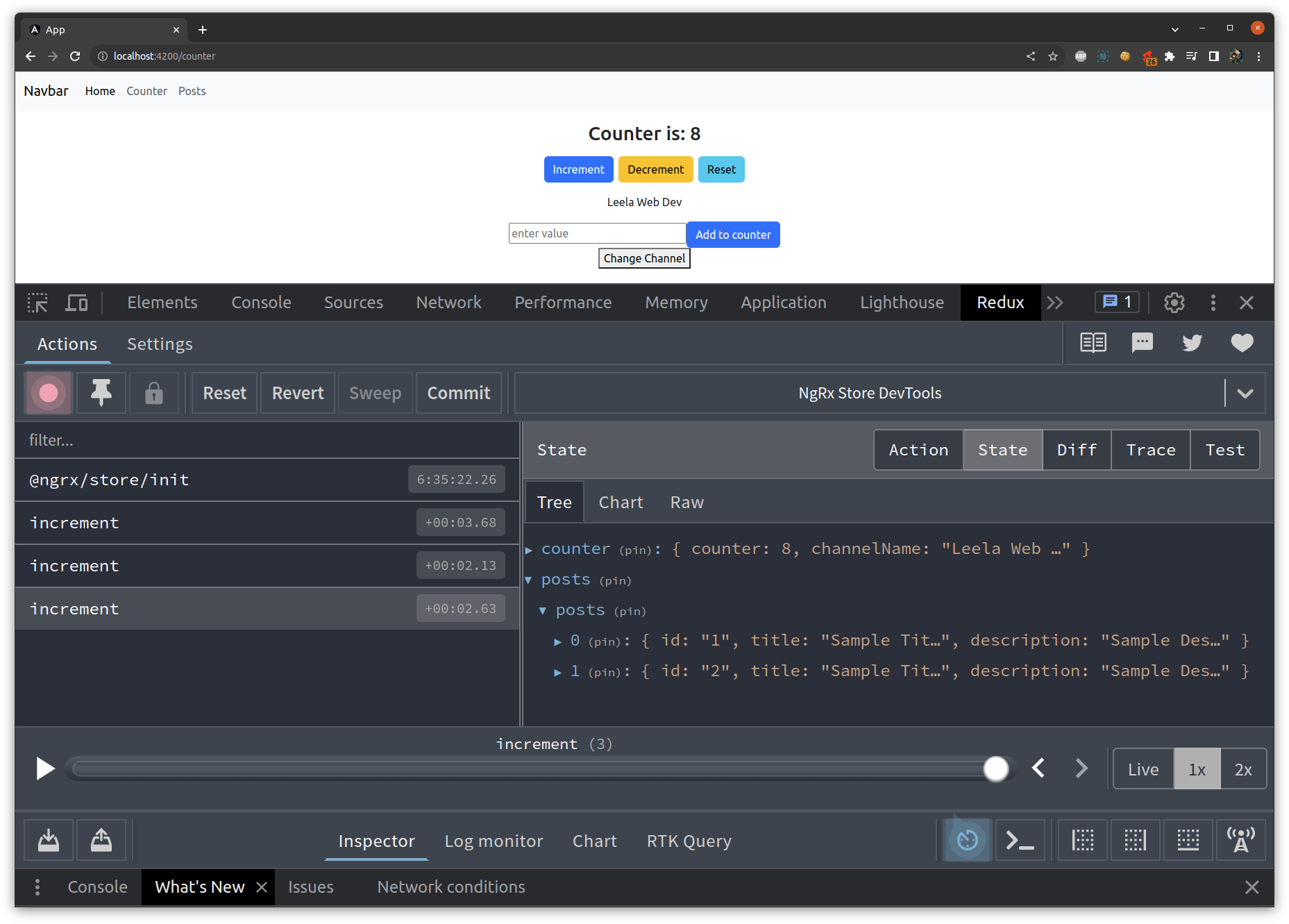
Task: Click the Commit button
Action: (x=458, y=392)
